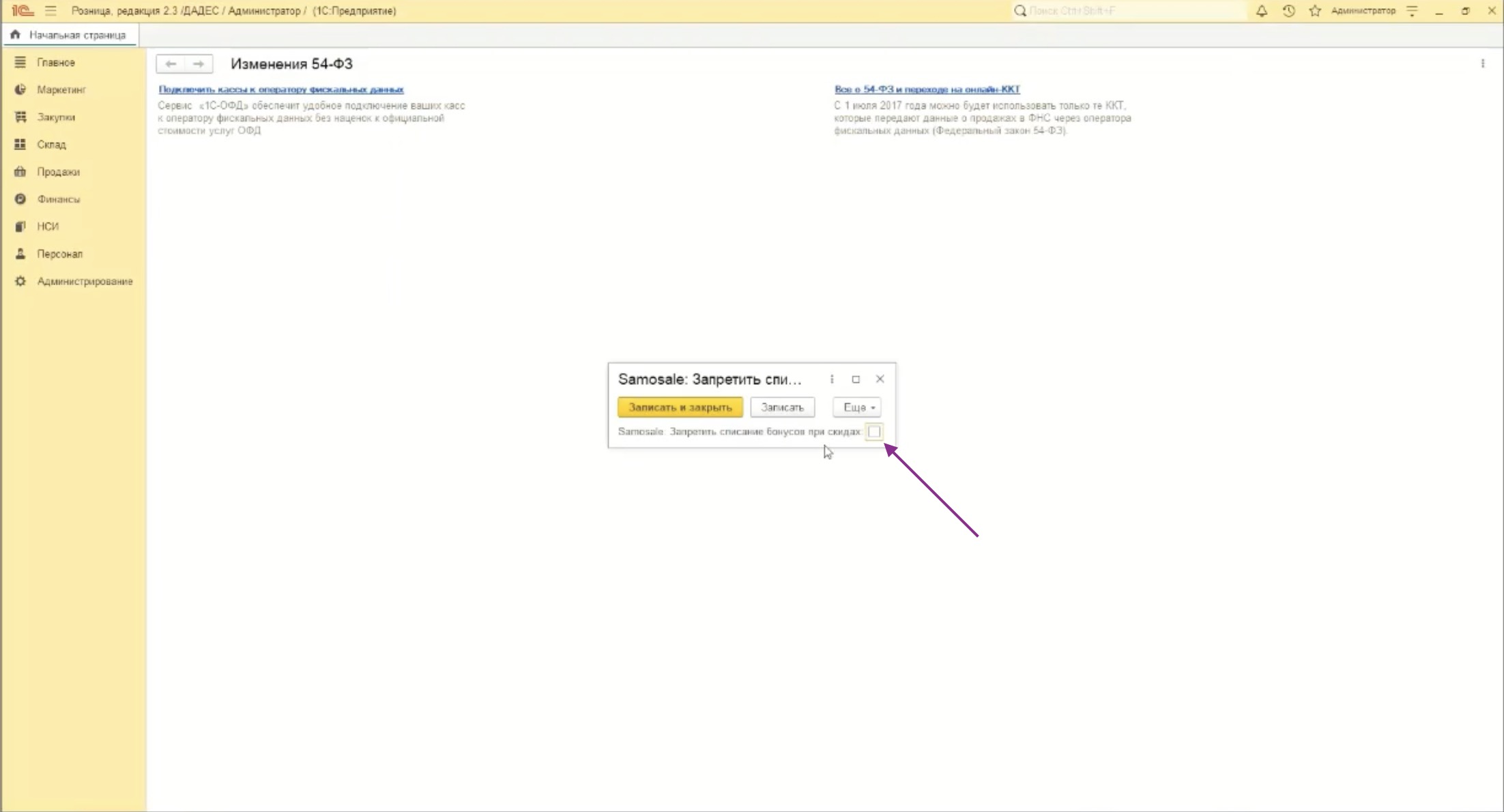1504x812 pixels.
Task: Open the Закупки section
Action: pyautogui.click(x=56, y=117)
